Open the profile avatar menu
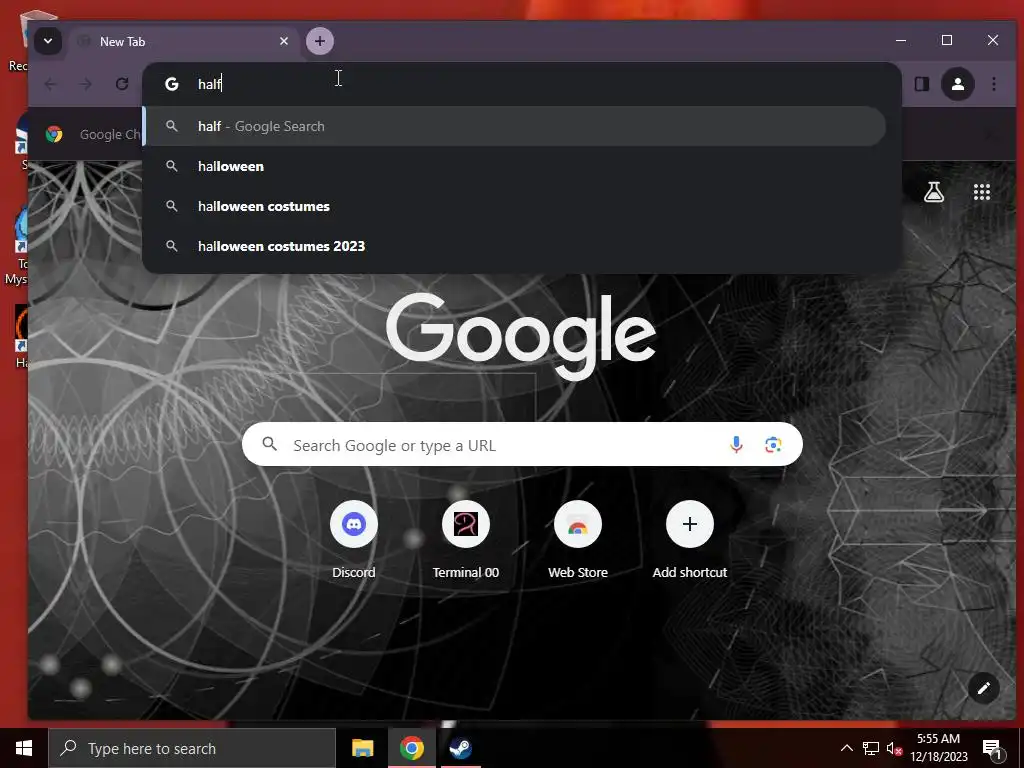The width and height of the screenshot is (1024, 768). pyautogui.click(x=958, y=84)
